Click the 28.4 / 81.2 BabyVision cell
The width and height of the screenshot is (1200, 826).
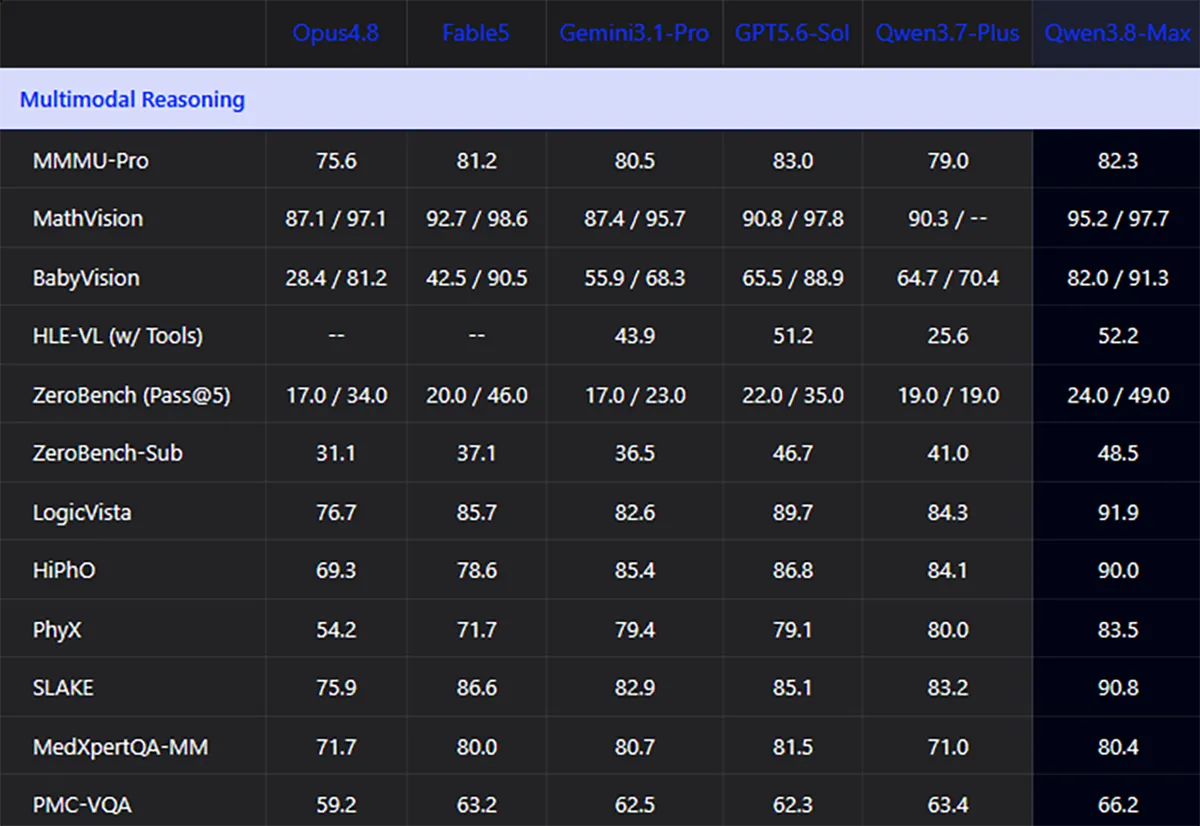pyautogui.click(x=336, y=277)
